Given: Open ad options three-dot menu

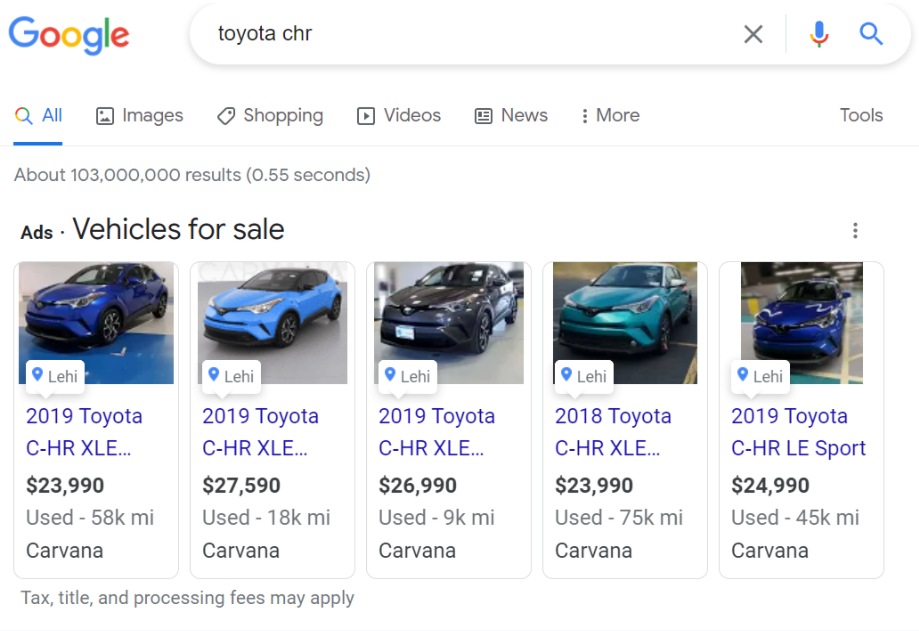Looking at the screenshot, I should [x=855, y=231].
